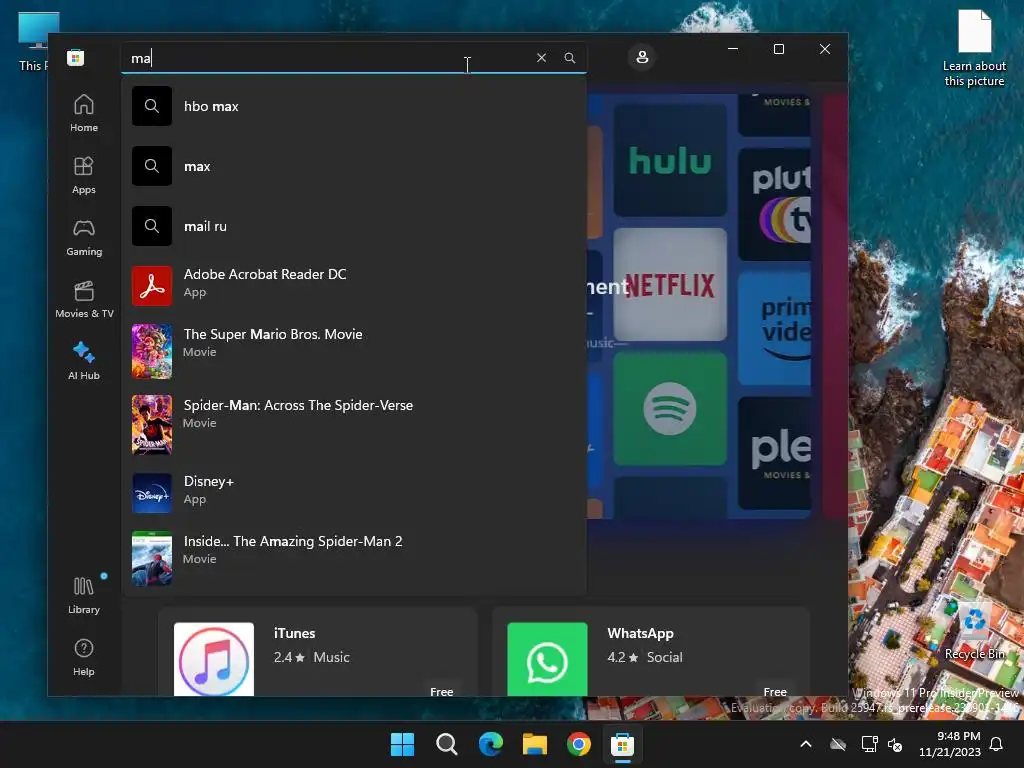
Task: Open the Home section in sidebar
Action: (x=84, y=113)
